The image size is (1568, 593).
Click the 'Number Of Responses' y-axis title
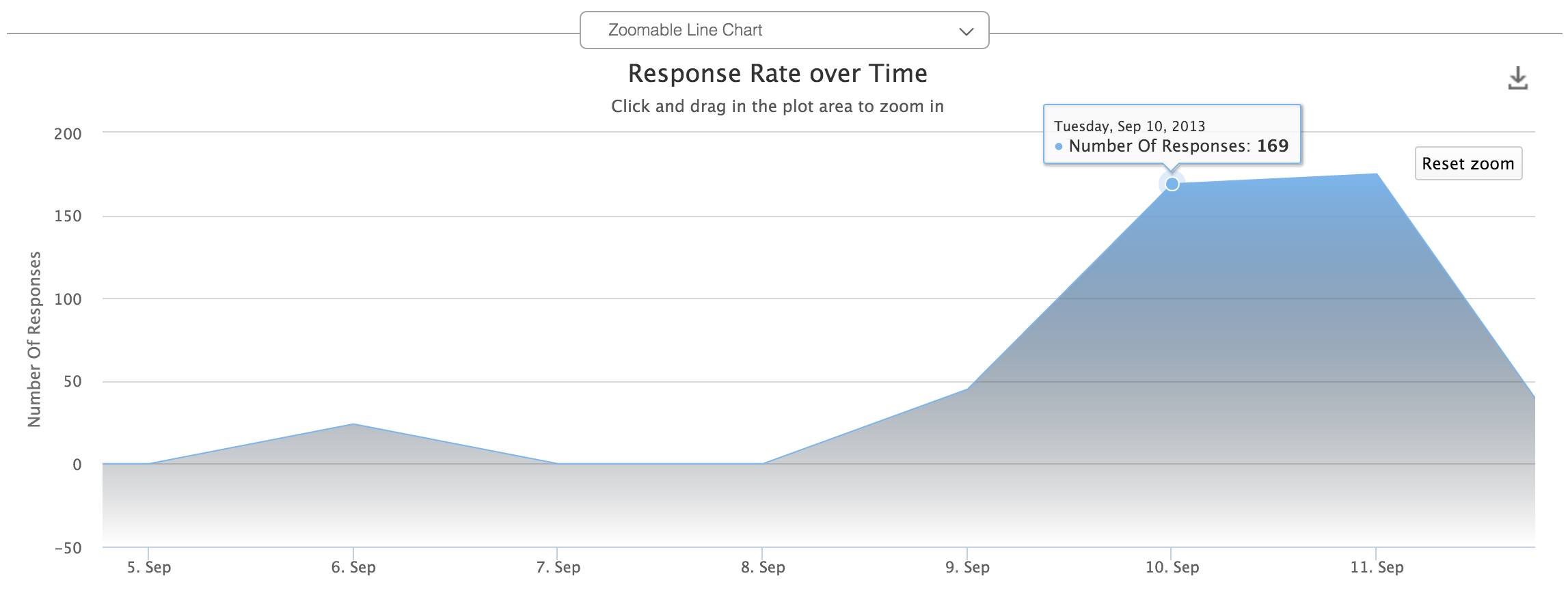click(x=34, y=340)
